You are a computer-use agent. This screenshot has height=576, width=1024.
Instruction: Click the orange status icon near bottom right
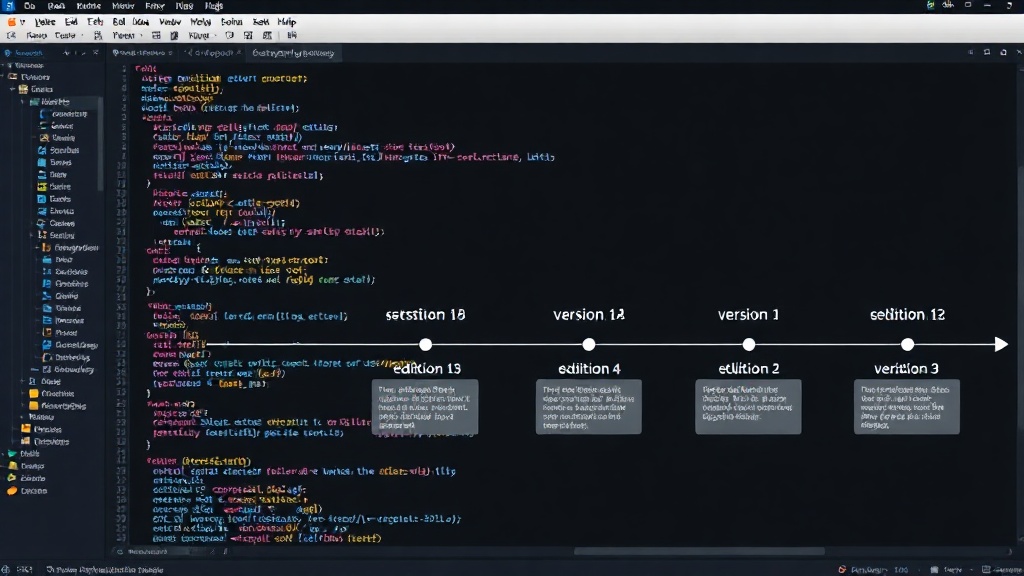tap(842, 569)
